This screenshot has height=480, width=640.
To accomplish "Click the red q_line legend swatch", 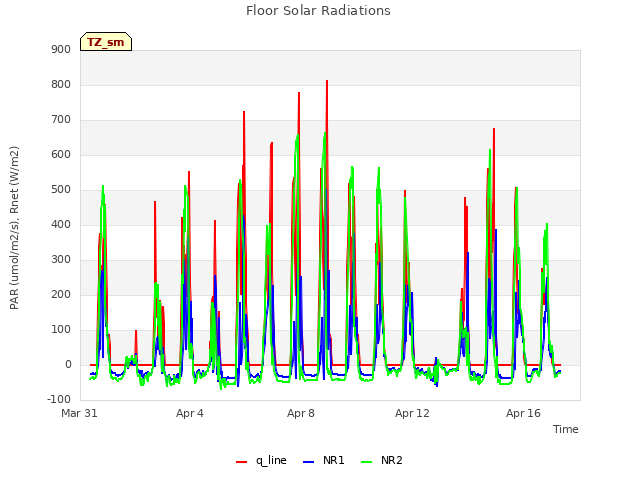I will 241,462.
